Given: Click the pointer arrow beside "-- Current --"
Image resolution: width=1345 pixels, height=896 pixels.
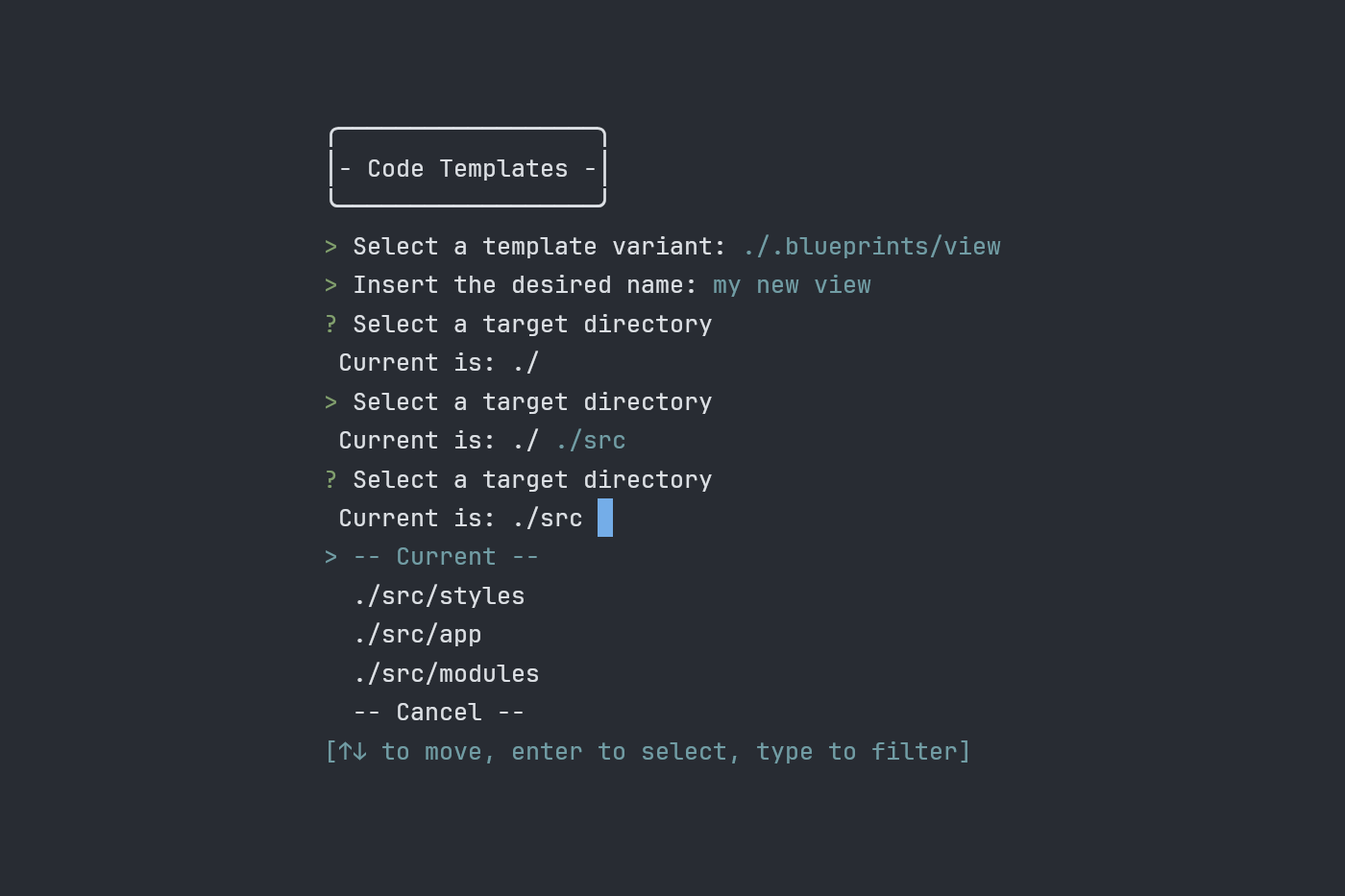Looking at the screenshot, I should click(x=331, y=557).
